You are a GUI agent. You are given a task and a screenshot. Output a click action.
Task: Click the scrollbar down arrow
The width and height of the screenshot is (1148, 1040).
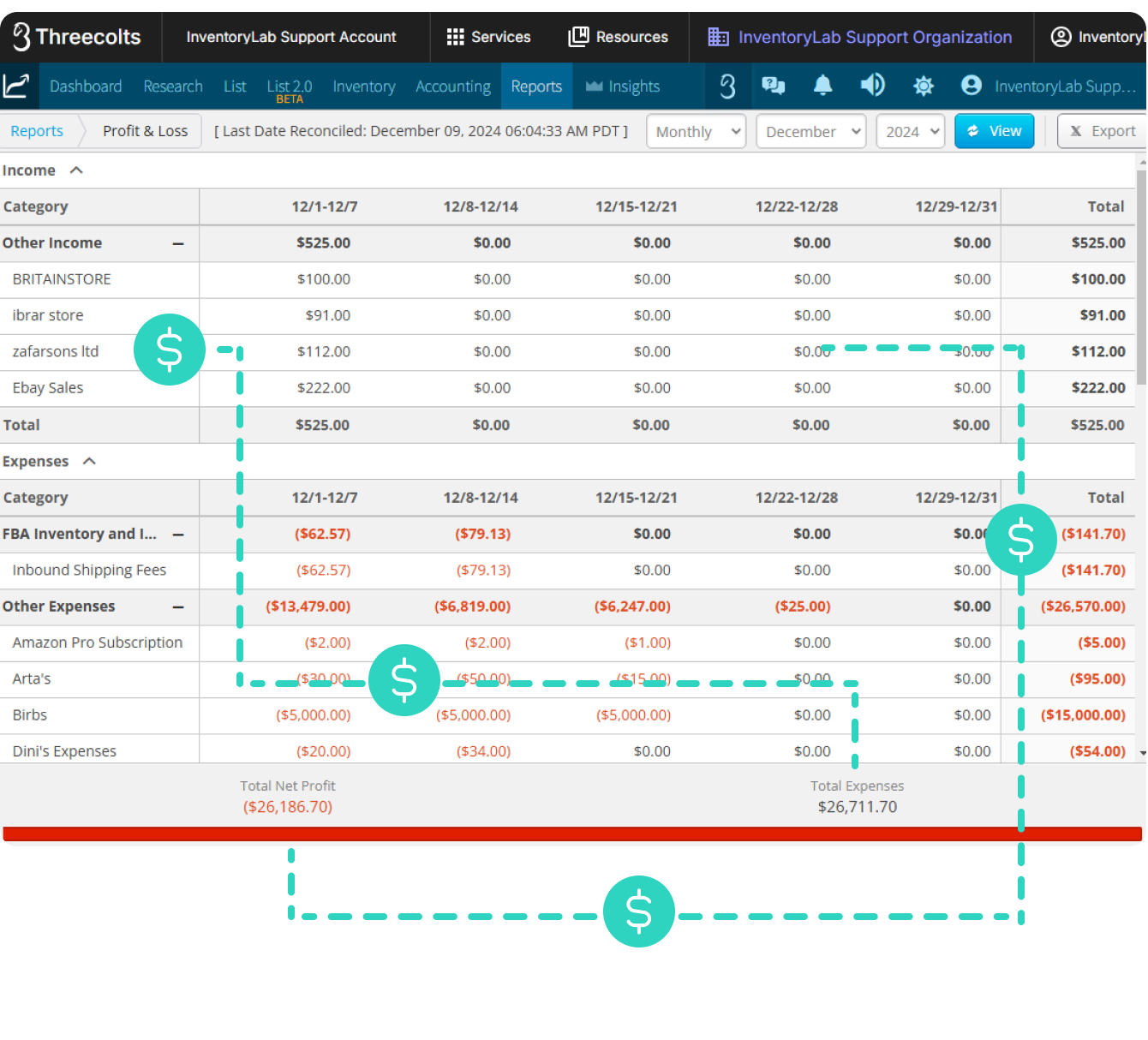tap(1142, 753)
